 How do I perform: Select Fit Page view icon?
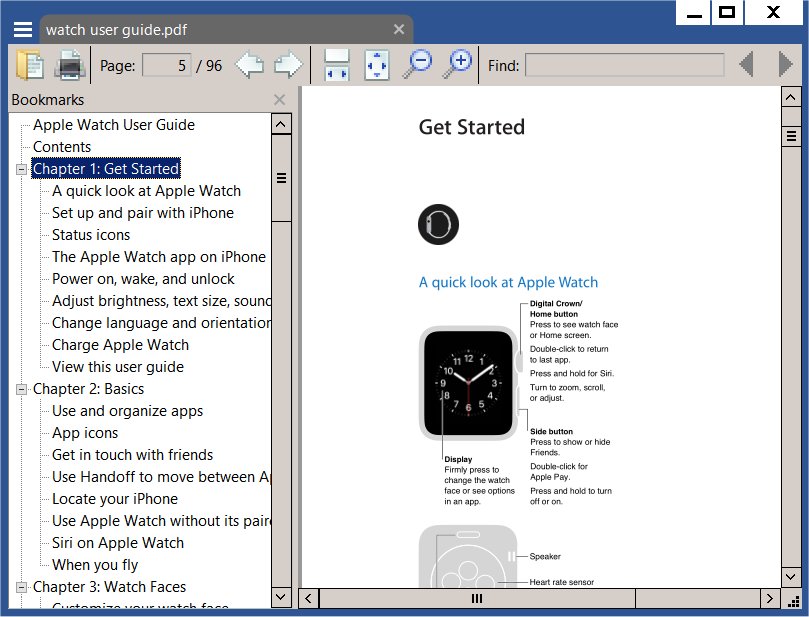point(377,65)
